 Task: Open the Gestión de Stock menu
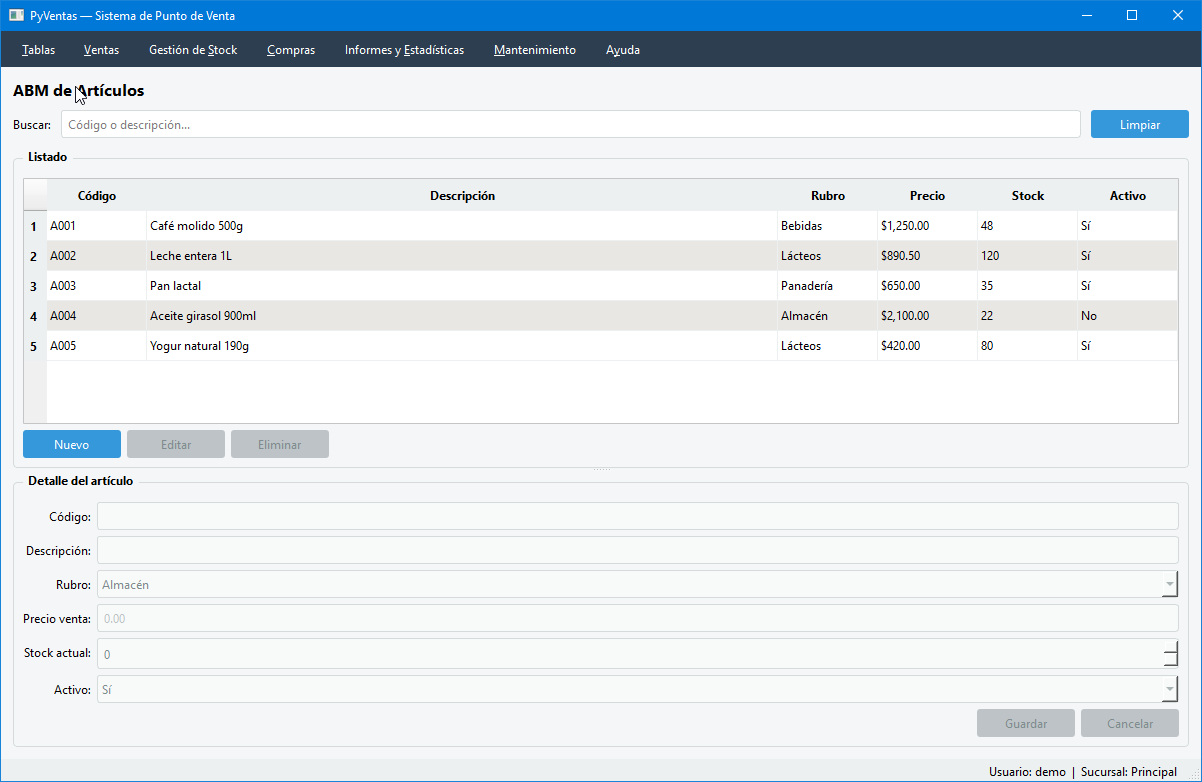[x=193, y=50]
